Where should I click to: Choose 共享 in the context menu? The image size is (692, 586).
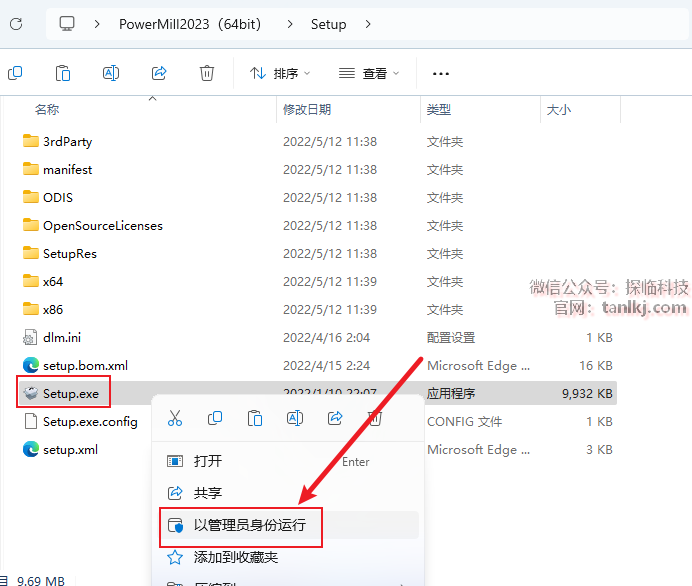point(288,493)
